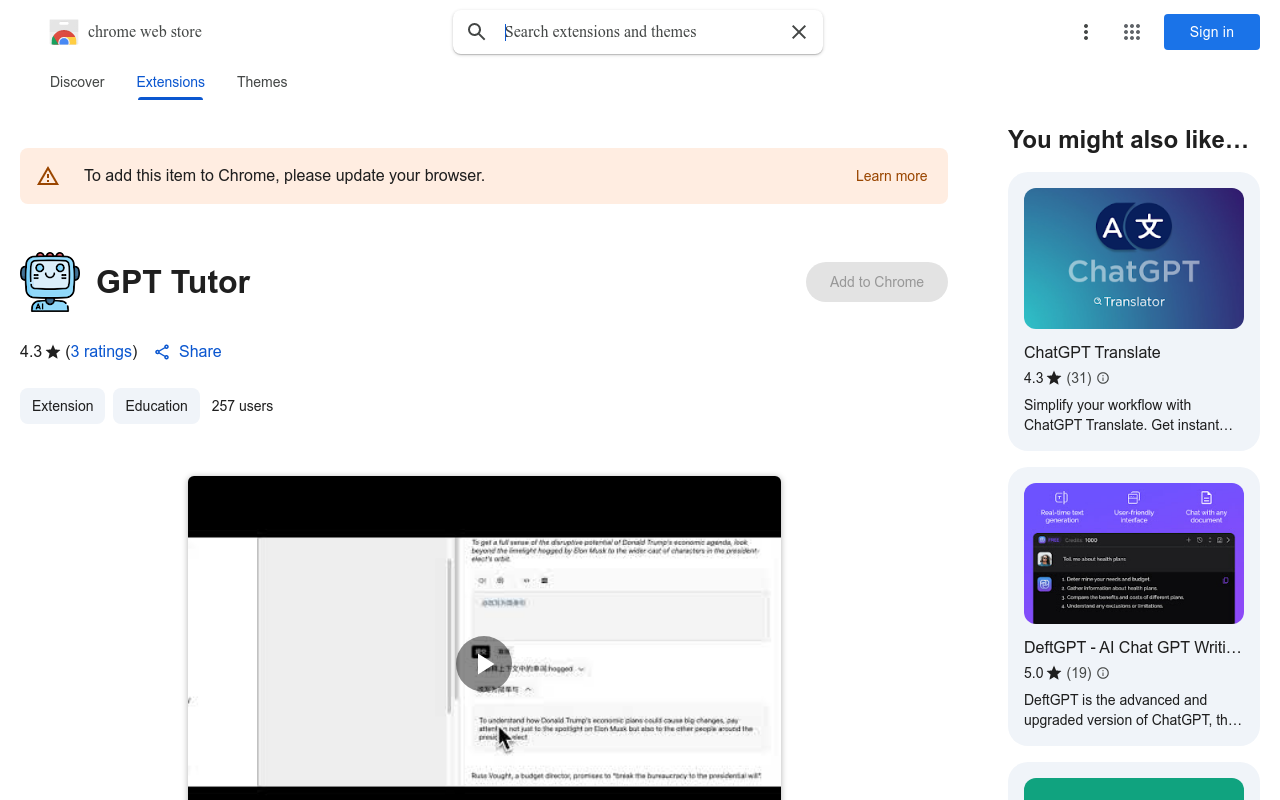
Task: Click the DeftGPT - AI Chat GPT title
Action: pyautogui.click(x=1133, y=647)
